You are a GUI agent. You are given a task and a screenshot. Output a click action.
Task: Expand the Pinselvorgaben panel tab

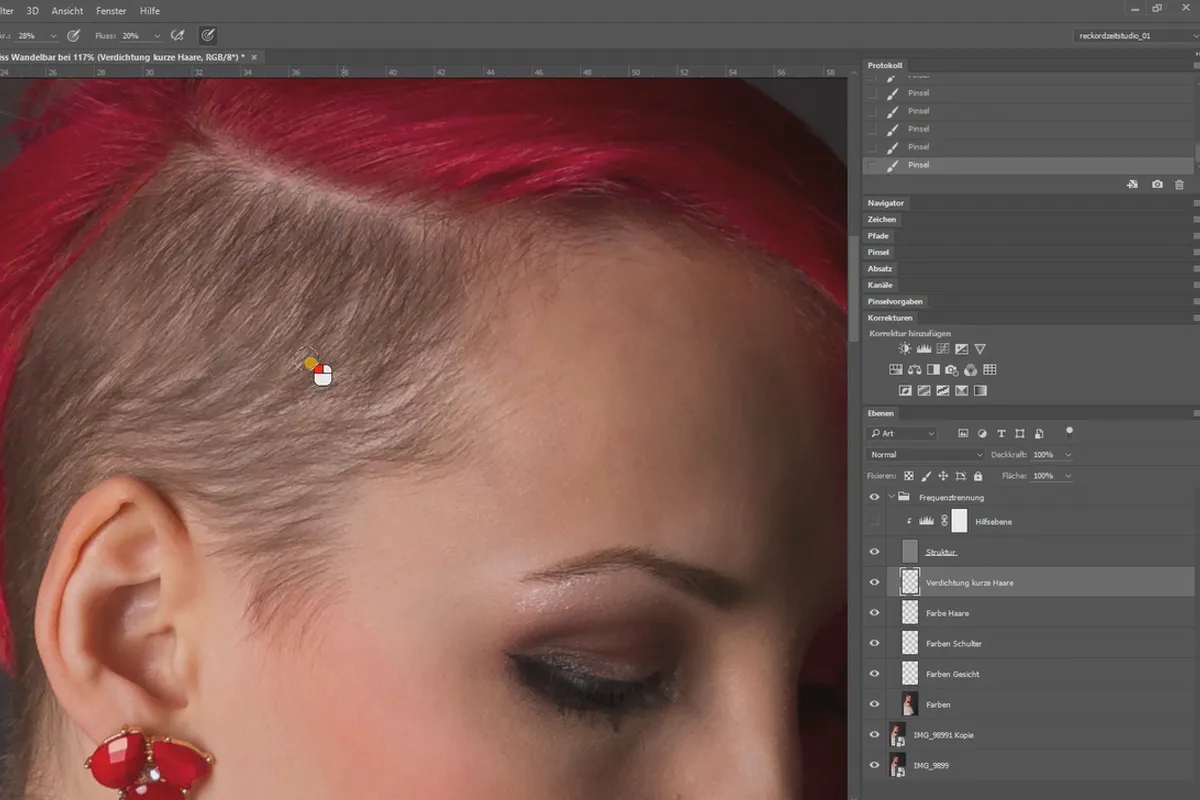click(895, 301)
